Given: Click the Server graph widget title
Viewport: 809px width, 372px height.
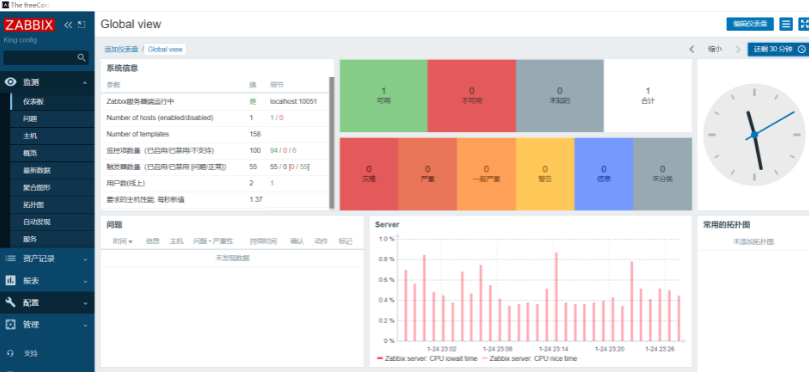Looking at the screenshot, I should (x=387, y=225).
